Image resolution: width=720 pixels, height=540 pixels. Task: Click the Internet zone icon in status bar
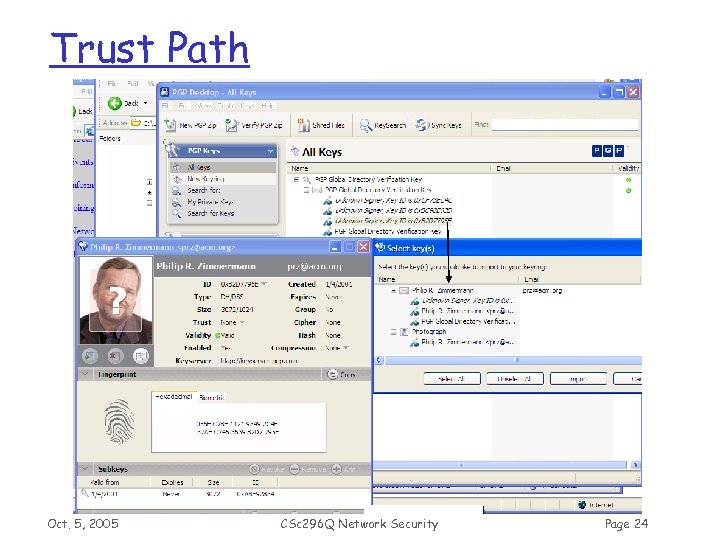pos(582,505)
